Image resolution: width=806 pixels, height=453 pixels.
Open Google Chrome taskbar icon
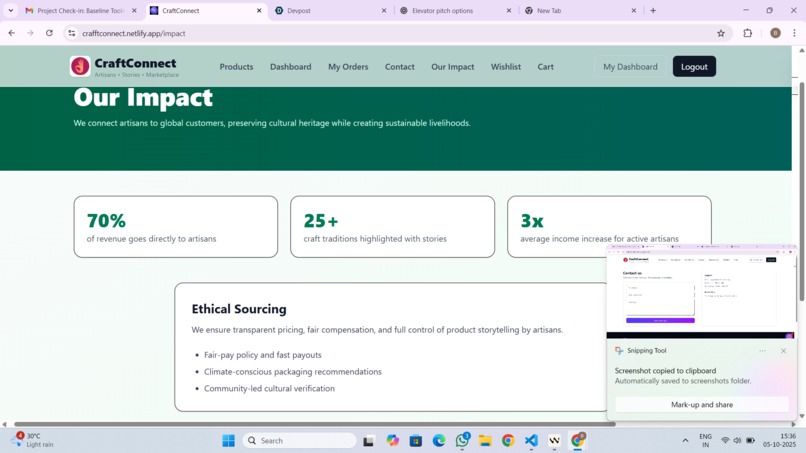point(508,441)
